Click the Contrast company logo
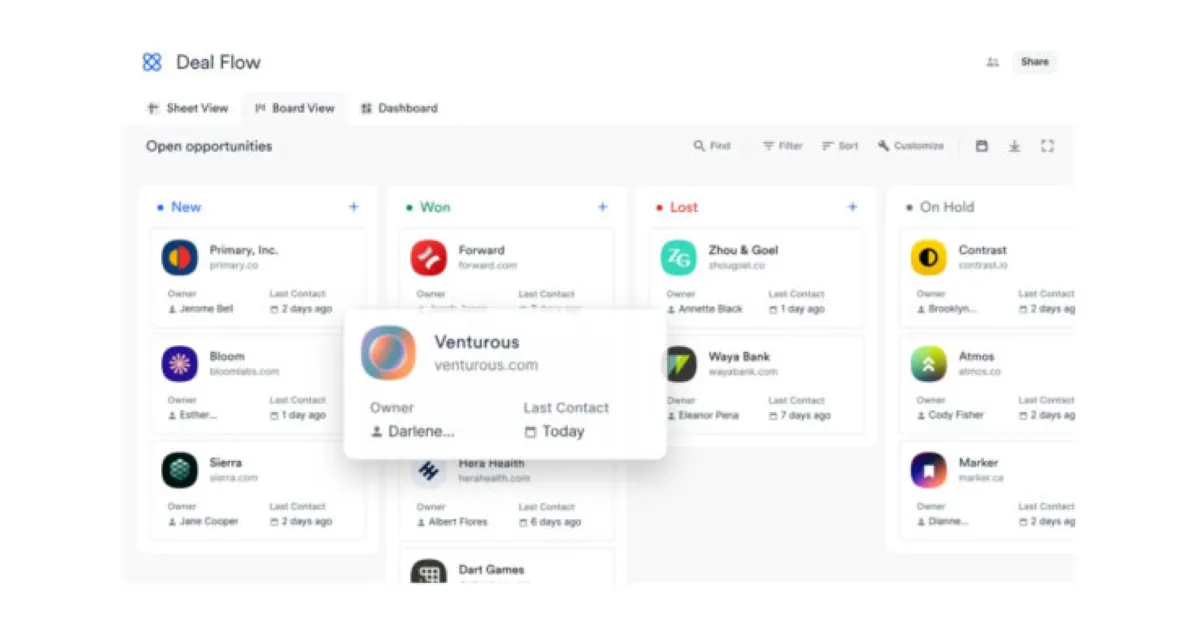The height and width of the screenshot is (628, 1200). pyautogui.click(x=929, y=258)
